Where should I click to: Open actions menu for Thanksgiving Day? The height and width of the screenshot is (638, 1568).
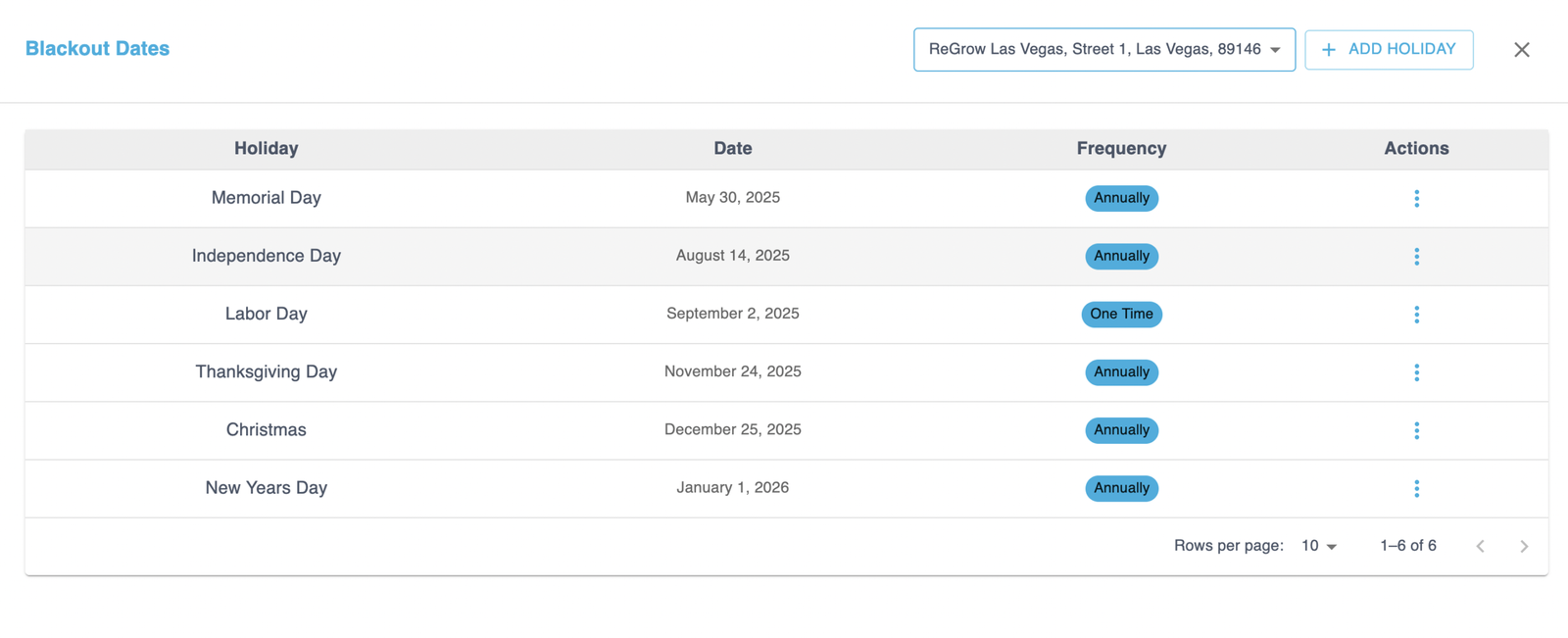[1416, 372]
